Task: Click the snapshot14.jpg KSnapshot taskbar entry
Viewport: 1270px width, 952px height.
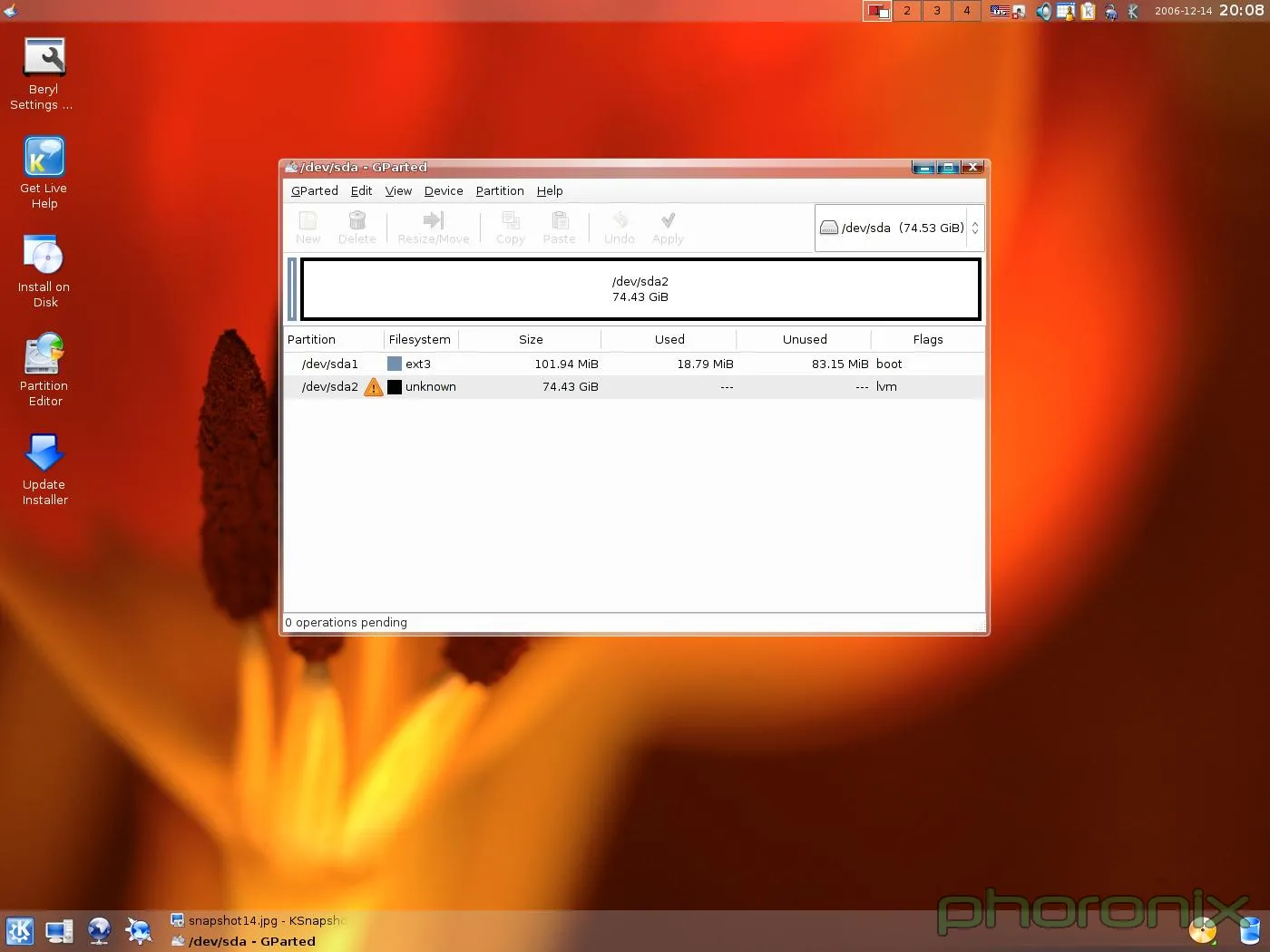Action: pyautogui.click(x=259, y=920)
